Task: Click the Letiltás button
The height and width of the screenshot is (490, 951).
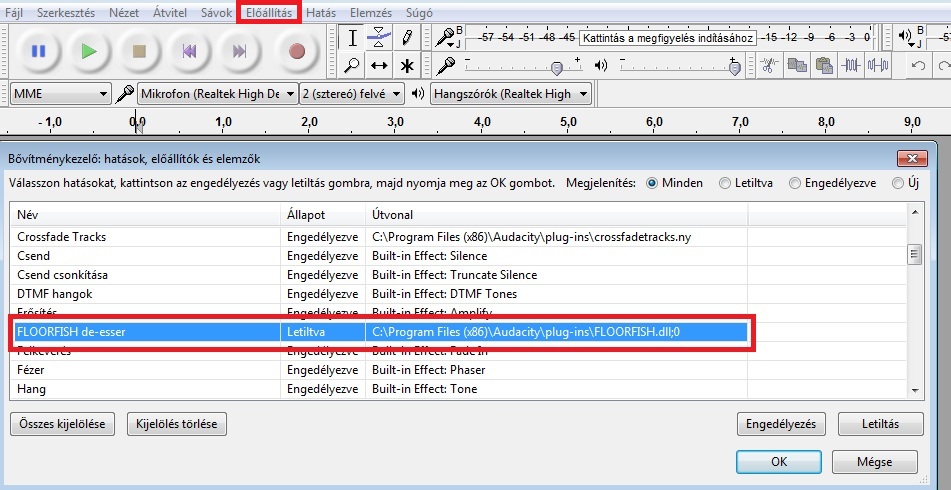Action: (881, 424)
